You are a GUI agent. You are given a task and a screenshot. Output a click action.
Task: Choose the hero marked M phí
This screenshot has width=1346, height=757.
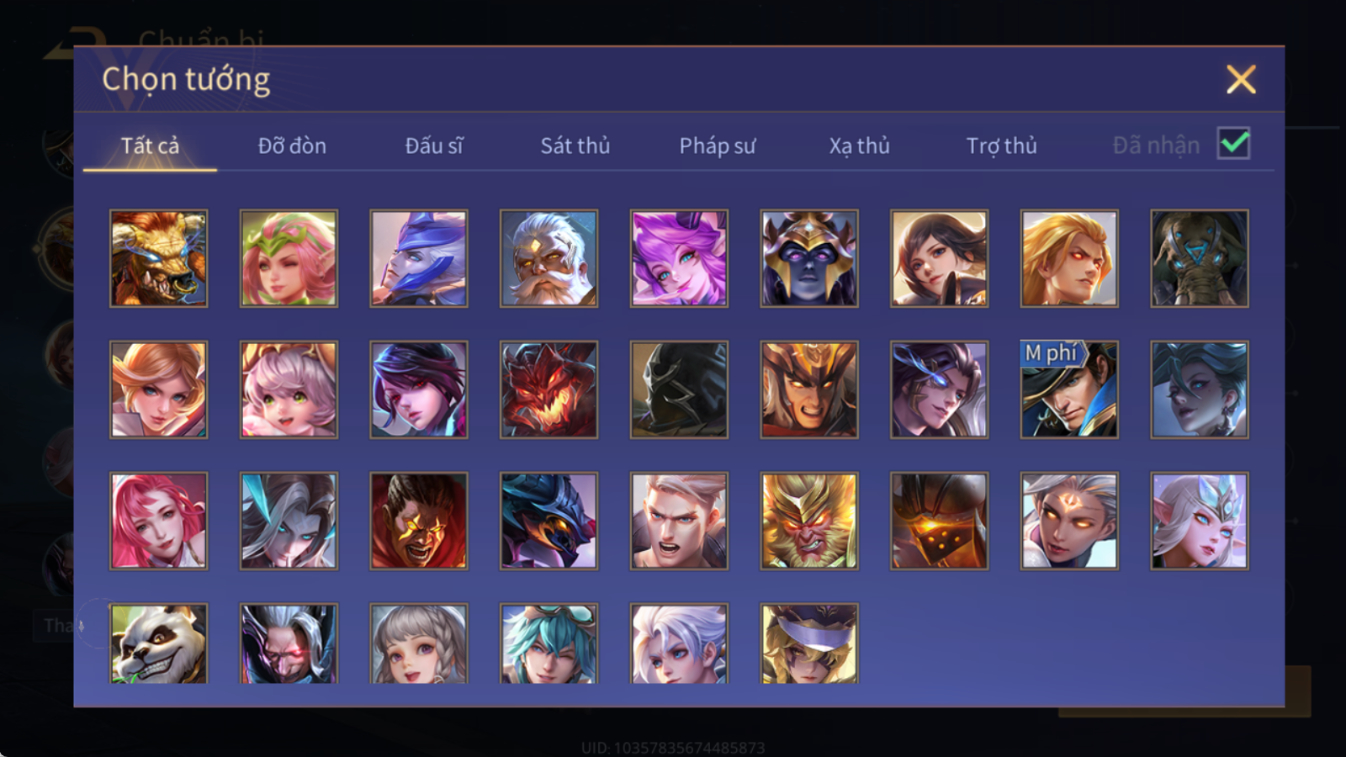tap(1069, 390)
